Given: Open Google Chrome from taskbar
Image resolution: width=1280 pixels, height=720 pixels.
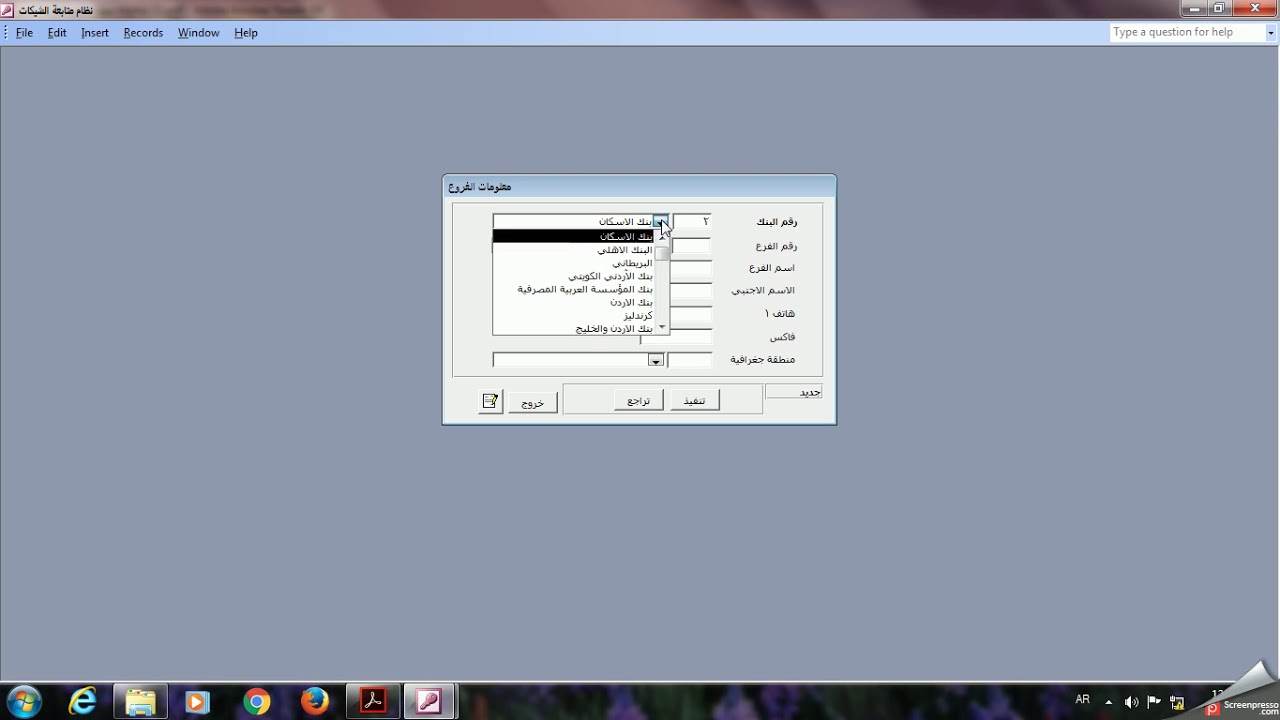Looking at the screenshot, I should [x=256, y=702].
